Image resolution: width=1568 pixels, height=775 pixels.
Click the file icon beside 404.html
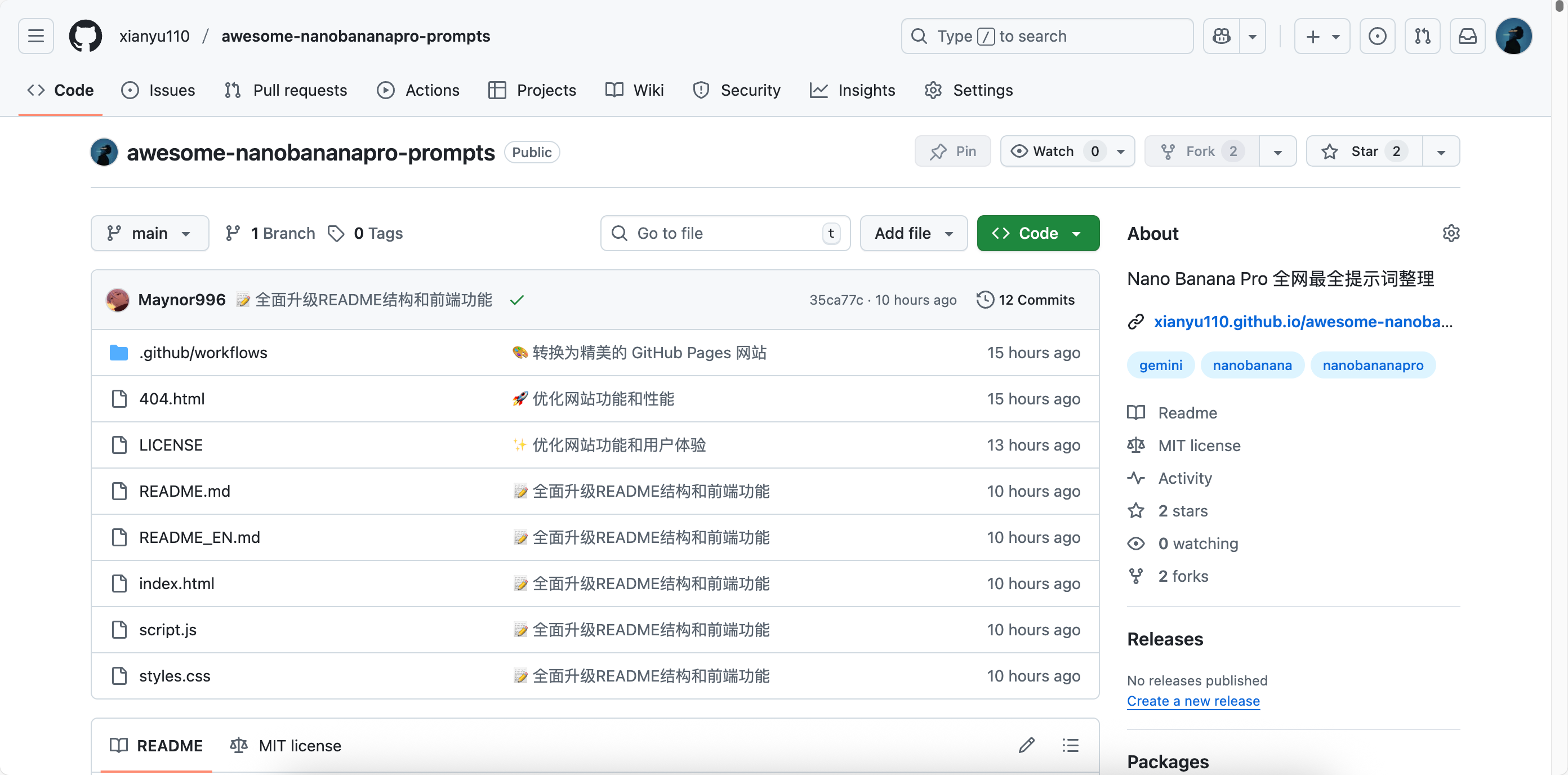119,399
